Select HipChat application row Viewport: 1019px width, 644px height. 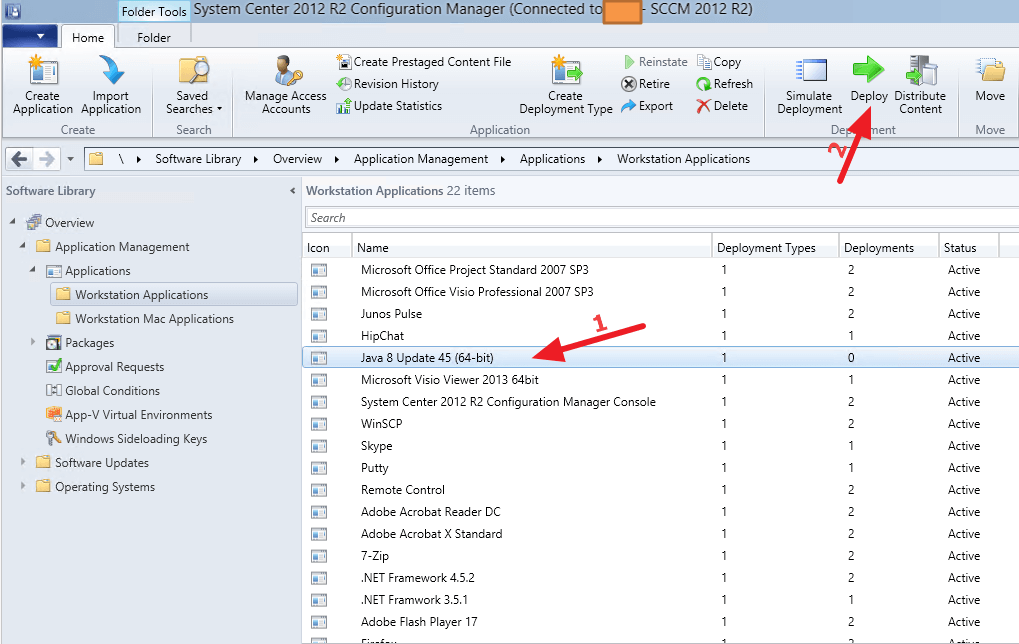(x=660, y=336)
